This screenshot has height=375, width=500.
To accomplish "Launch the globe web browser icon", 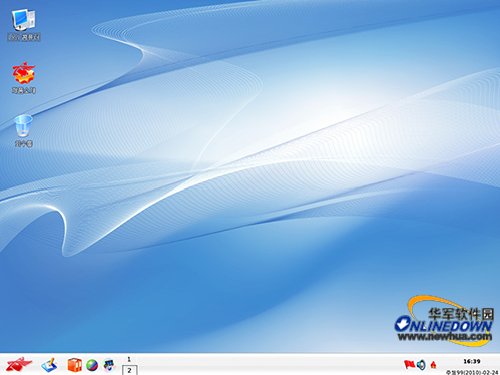I will pyautogui.click(x=92, y=365).
